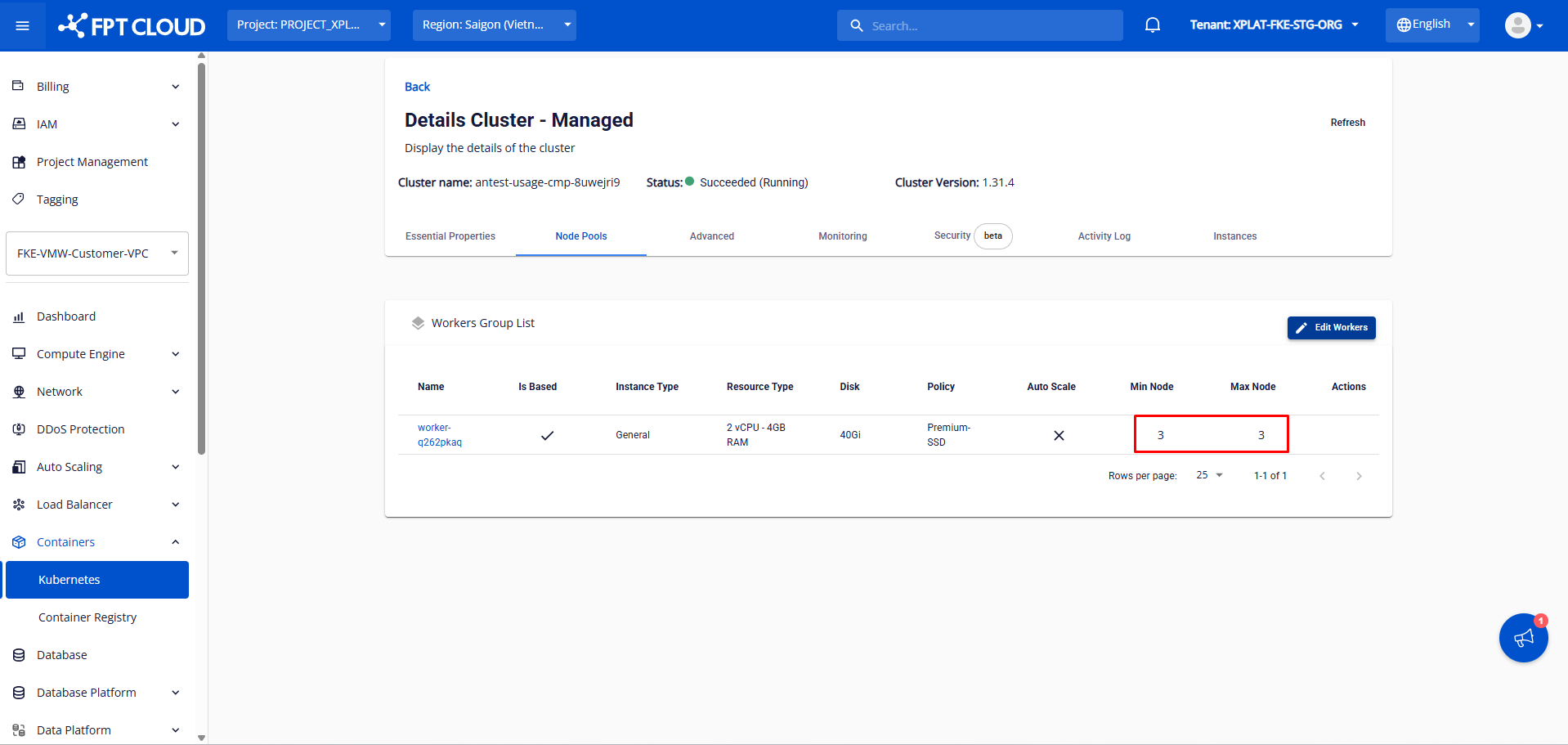Collapse the Containers sidebar section
This screenshot has width=1568, height=745.
point(175,542)
